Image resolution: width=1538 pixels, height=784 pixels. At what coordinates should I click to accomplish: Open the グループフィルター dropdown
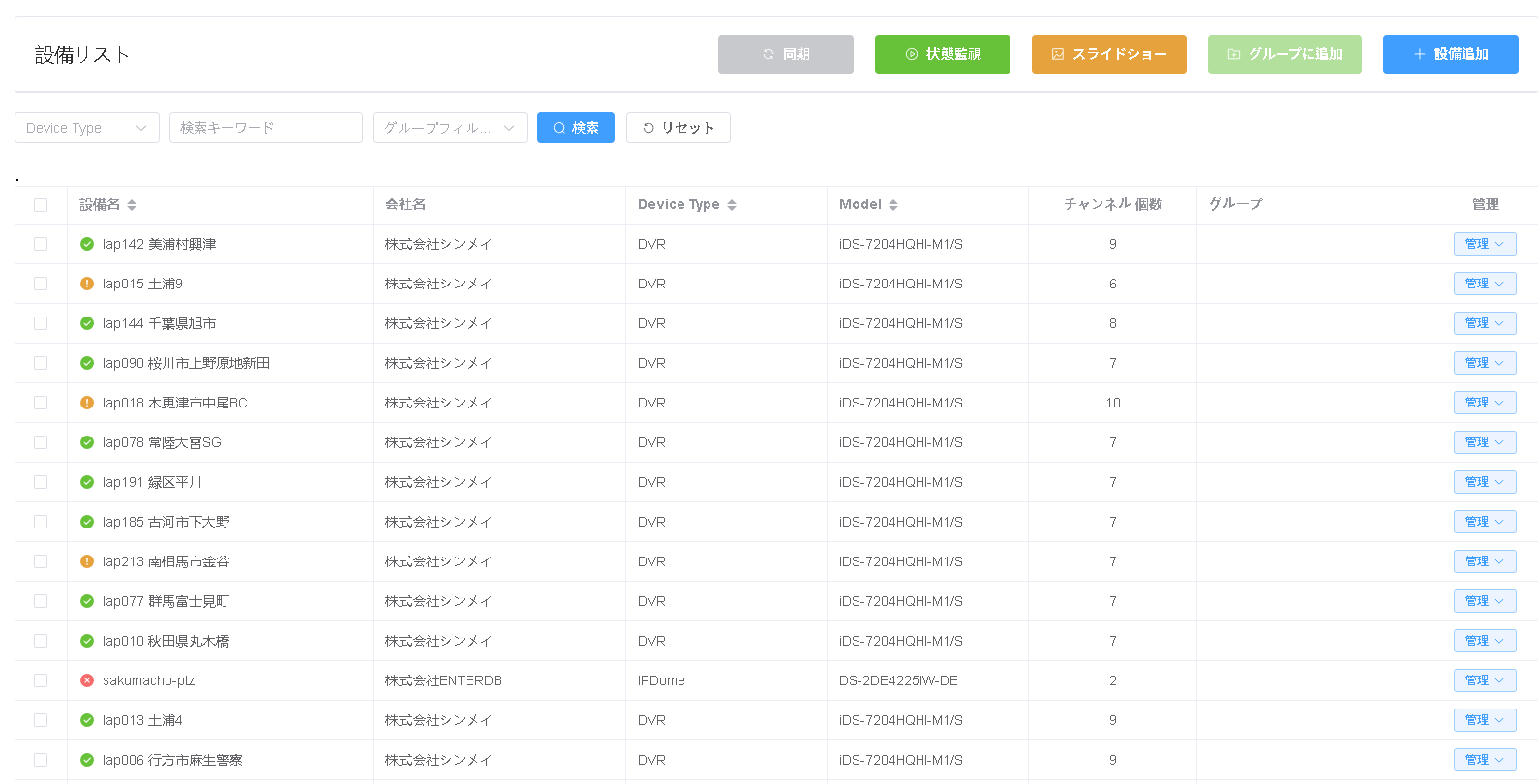[x=450, y=128]
